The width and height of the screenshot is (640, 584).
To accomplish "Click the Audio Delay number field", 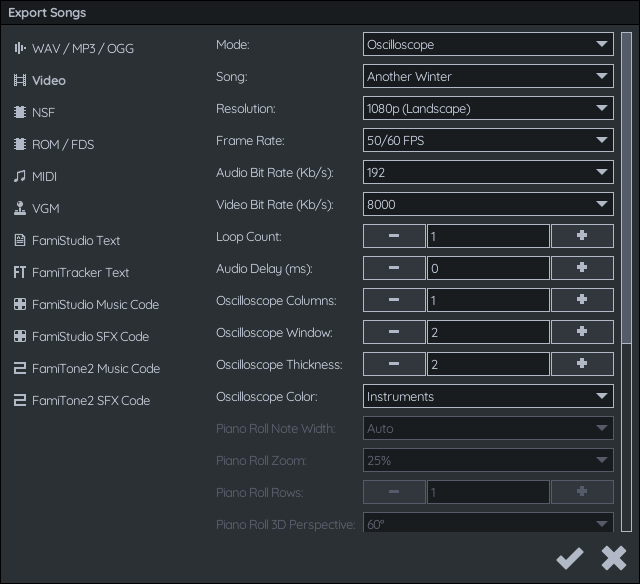I will 488,268.
